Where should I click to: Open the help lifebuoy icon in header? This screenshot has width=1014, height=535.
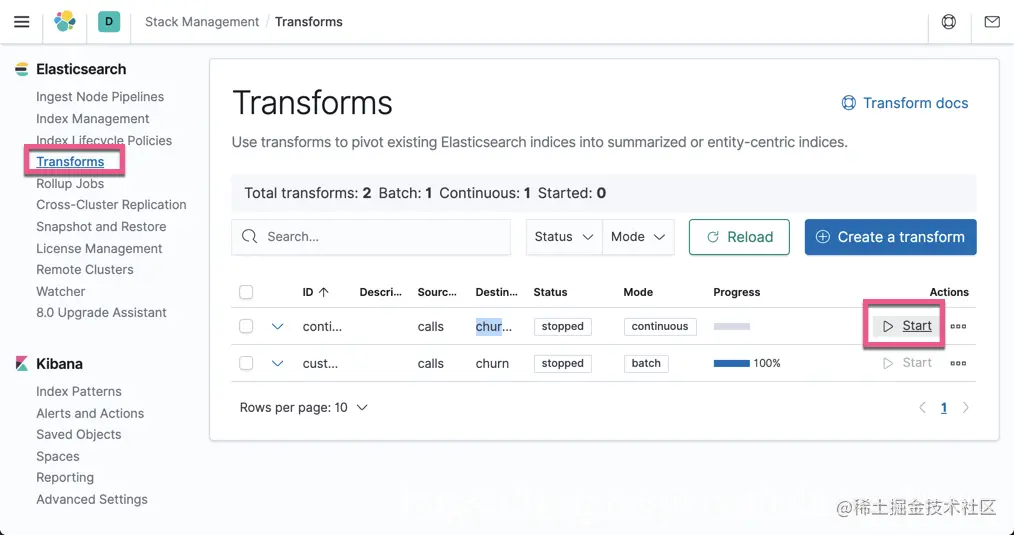[x=949, y=21]
